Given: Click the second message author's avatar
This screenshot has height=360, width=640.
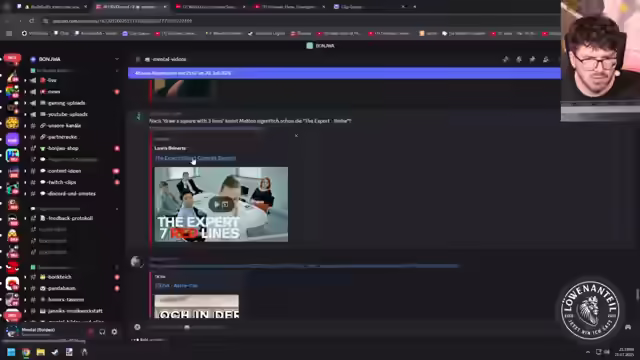Looking at the screenshot, I should point(136,262).
